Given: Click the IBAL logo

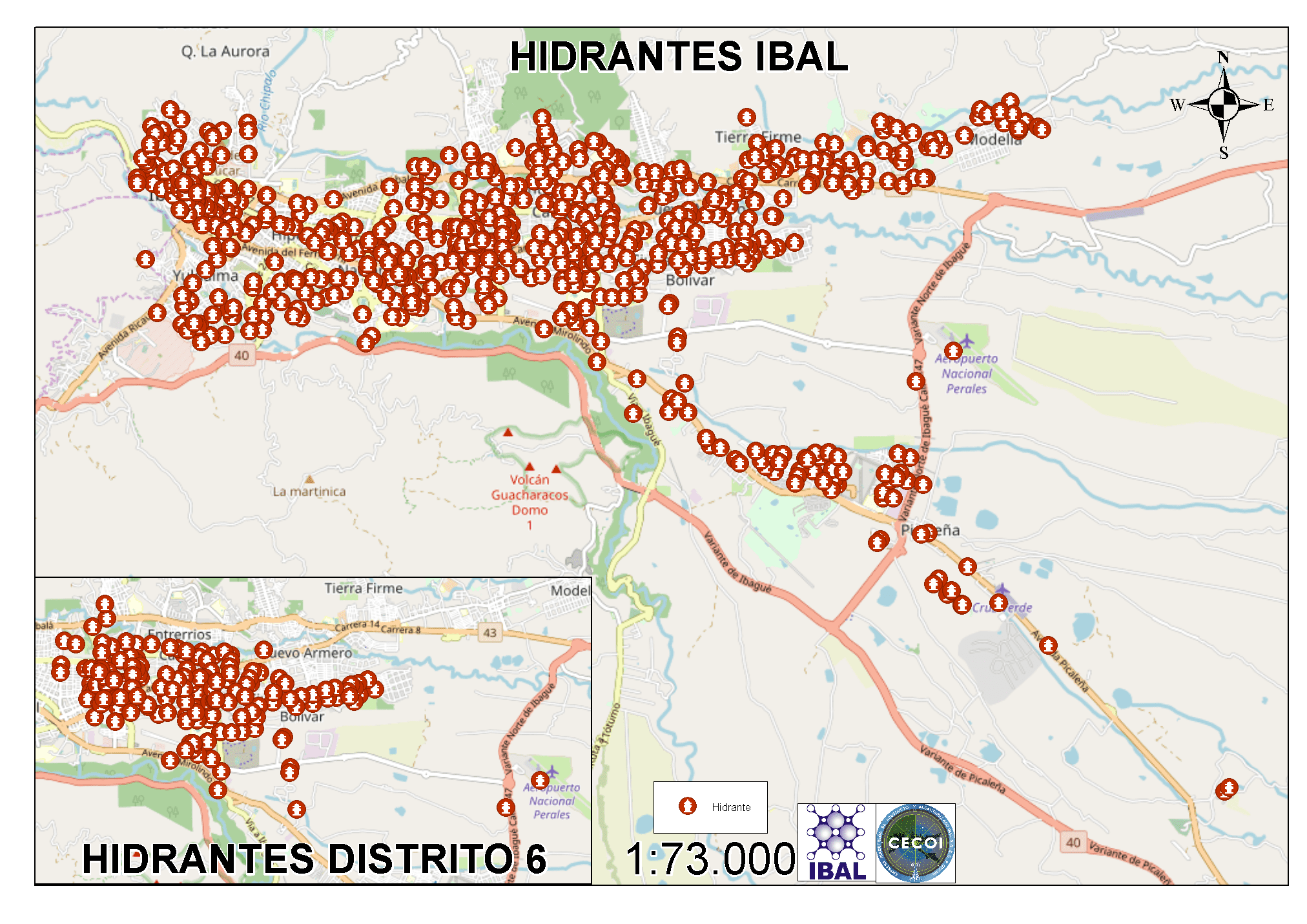Looking at the screenshot, I should click(x=837, y=843).
